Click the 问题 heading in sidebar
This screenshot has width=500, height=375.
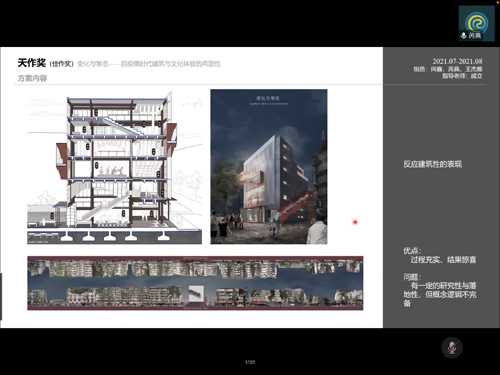(412, 277)
